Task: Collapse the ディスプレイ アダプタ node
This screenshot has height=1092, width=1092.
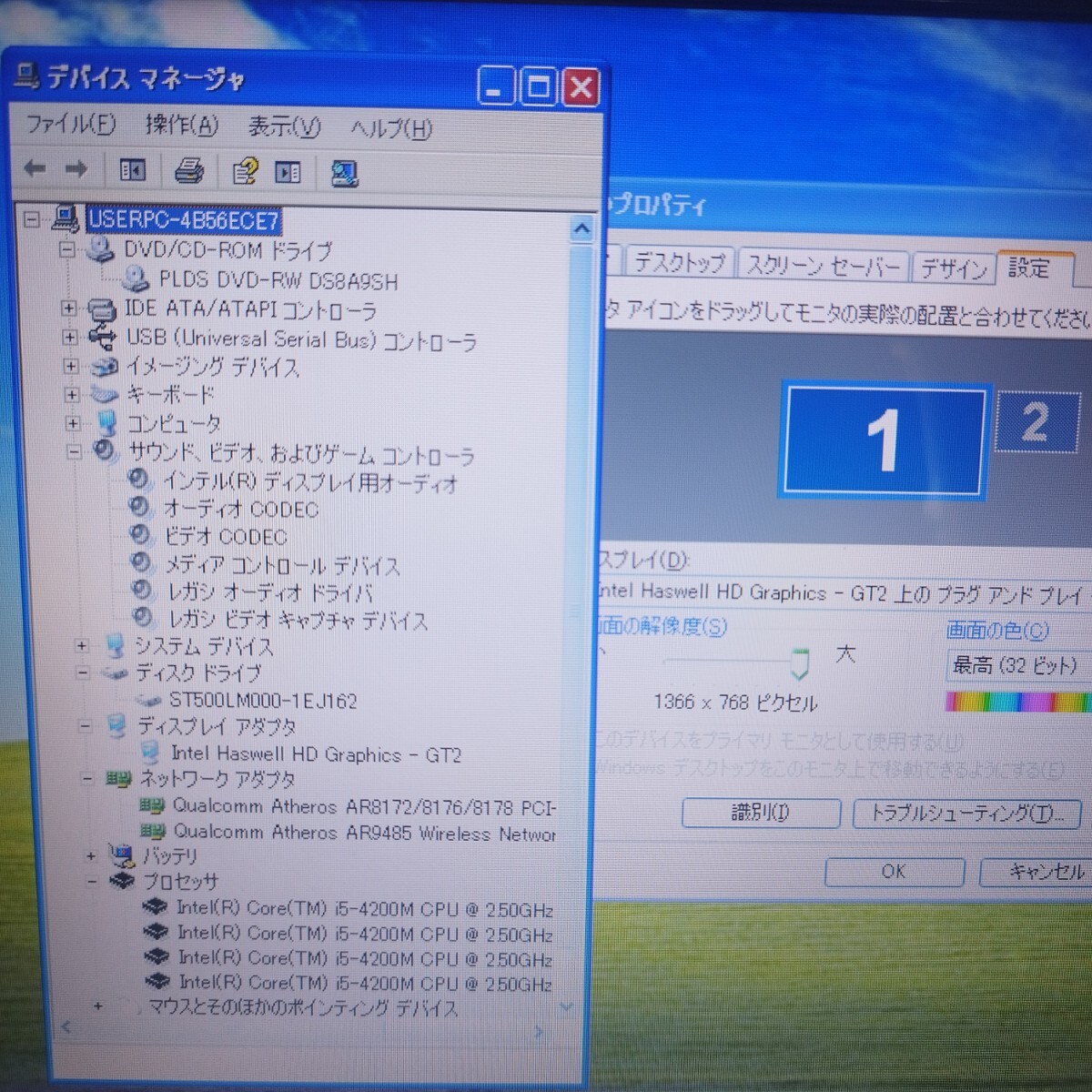Action: point(86,726)
